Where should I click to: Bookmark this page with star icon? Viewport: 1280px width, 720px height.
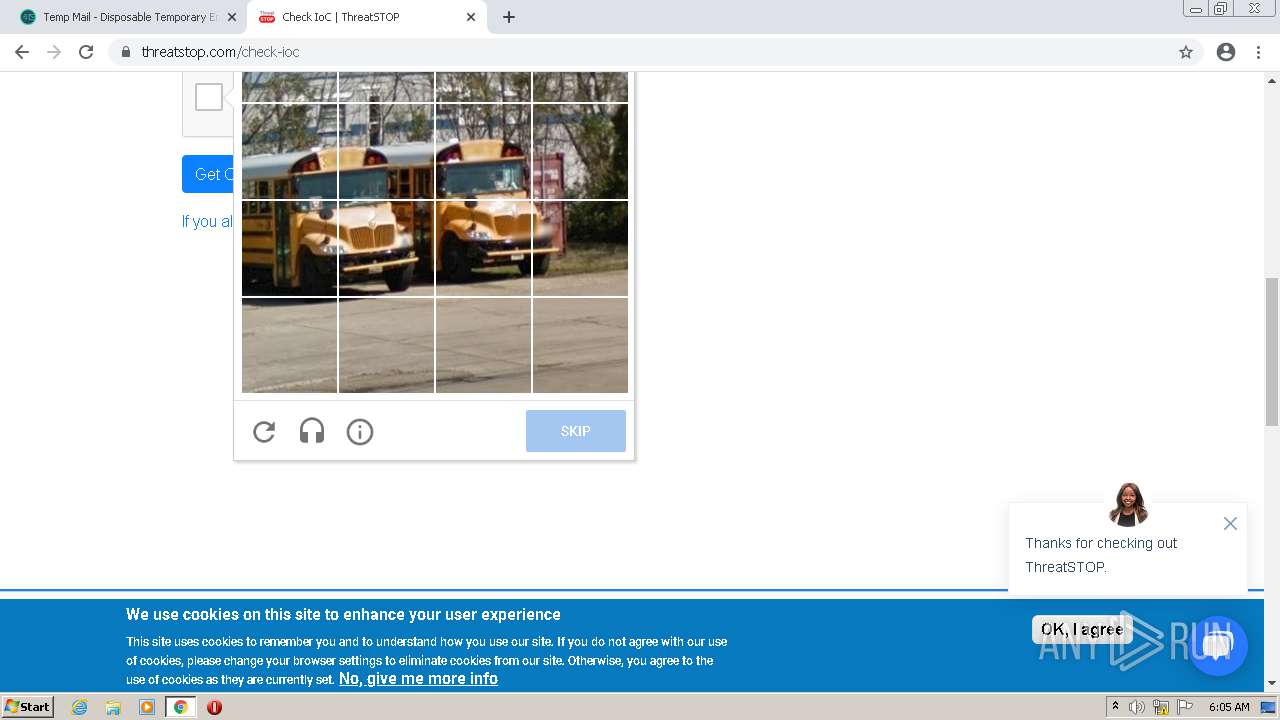[1186, 52]
